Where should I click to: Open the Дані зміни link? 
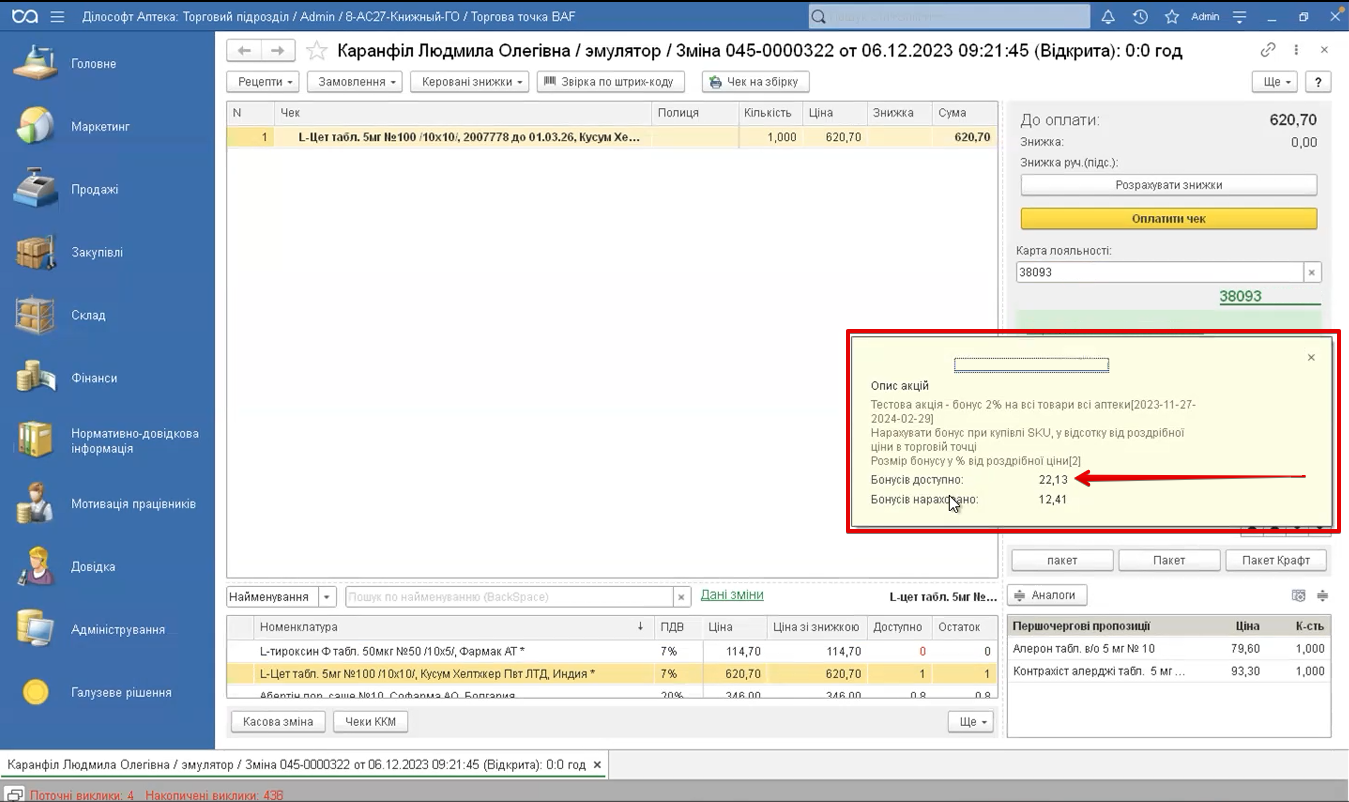click(731, 595)
